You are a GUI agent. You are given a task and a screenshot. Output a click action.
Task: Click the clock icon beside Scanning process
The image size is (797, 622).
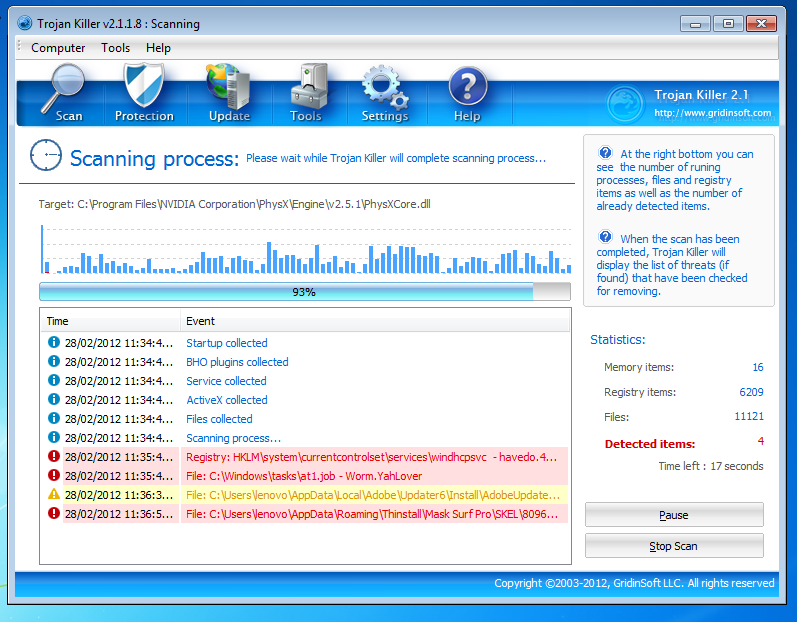(x=46, y=157)
